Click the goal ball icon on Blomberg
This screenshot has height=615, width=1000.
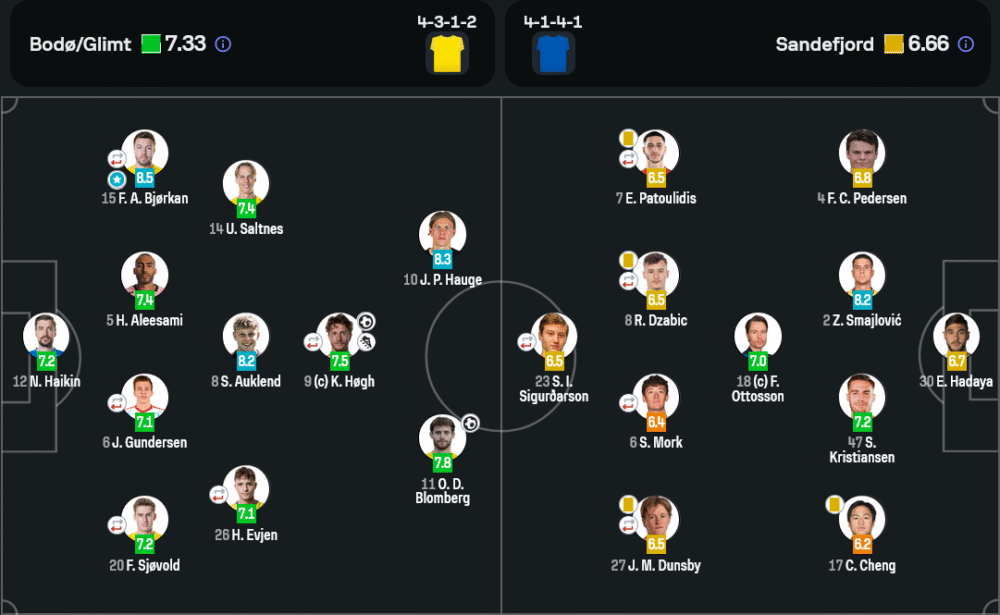pyautogui.click(x=470, y=423)
